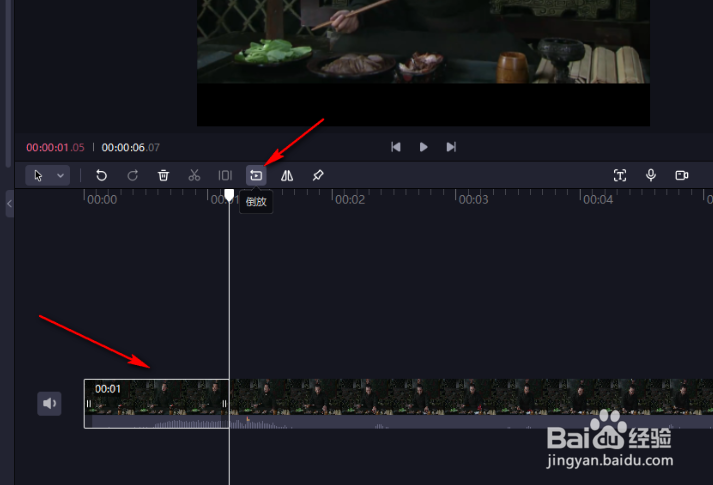Select the first 00:01 clip segment
Image resolution: width=713 pixels, height=485 pixels.
(x=156, y=404)
